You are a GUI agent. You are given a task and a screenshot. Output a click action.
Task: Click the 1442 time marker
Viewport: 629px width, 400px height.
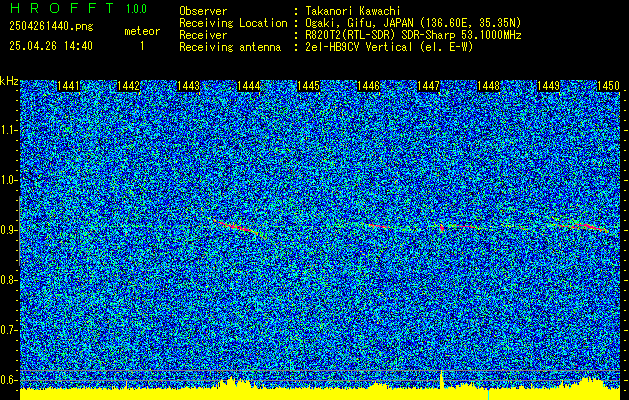[128, 86]
